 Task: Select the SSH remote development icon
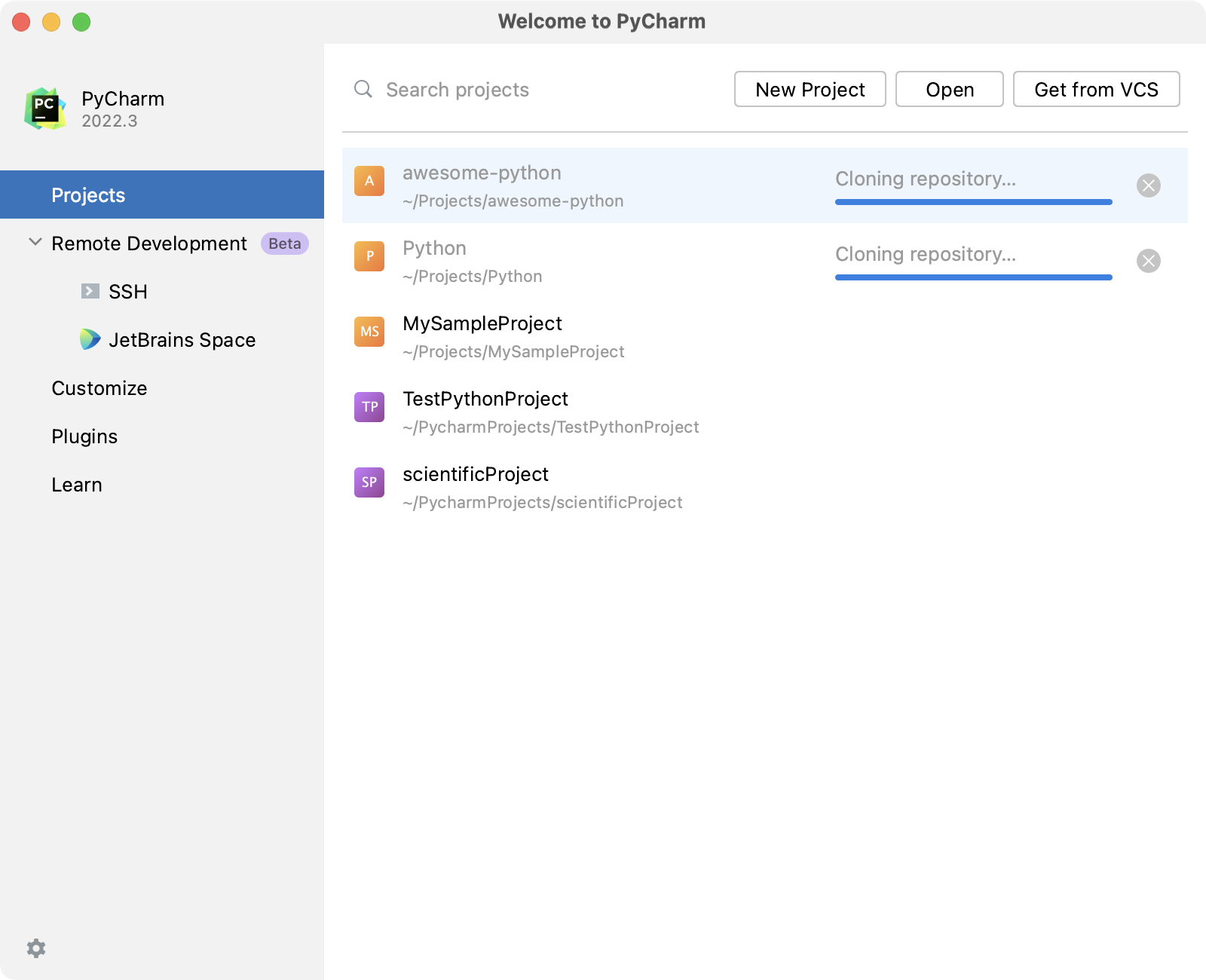point(90,291)
